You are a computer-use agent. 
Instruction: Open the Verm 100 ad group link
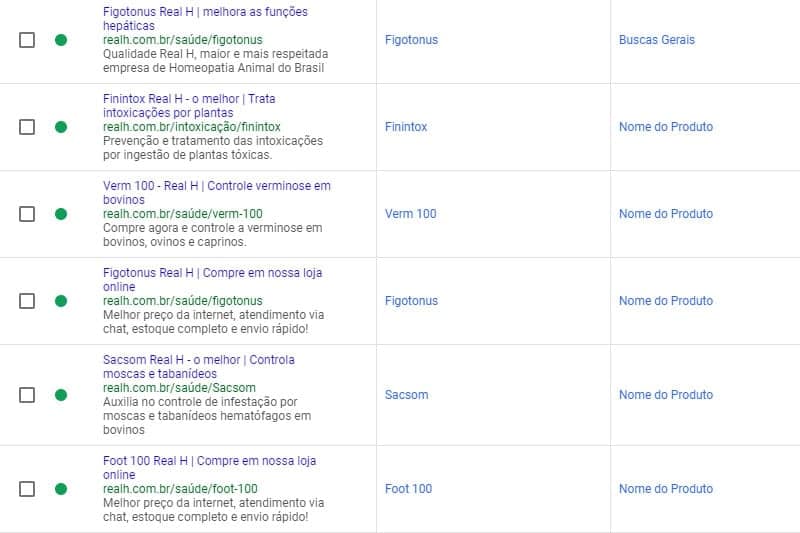pyautogui.click(x=410, y=214)
